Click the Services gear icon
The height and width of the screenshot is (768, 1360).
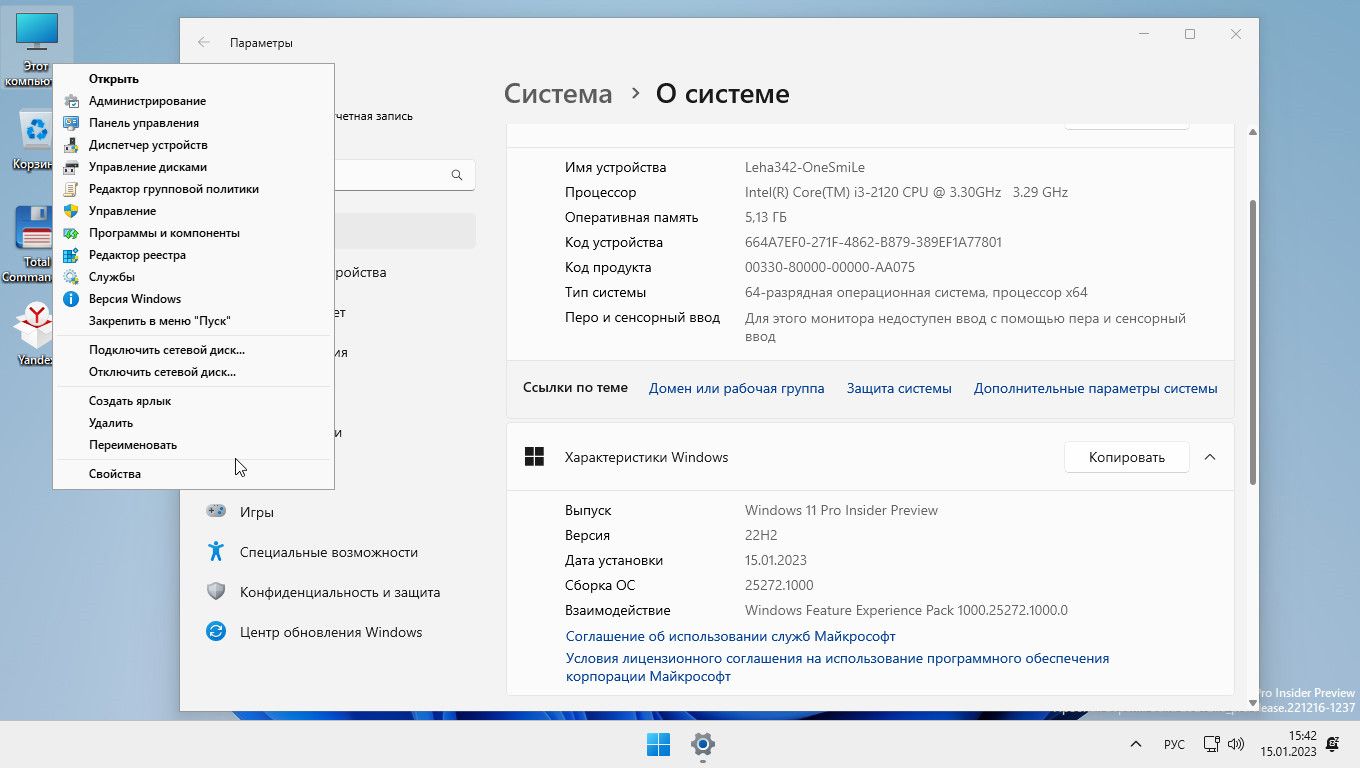pyautogui.click(x=71, y=277)
